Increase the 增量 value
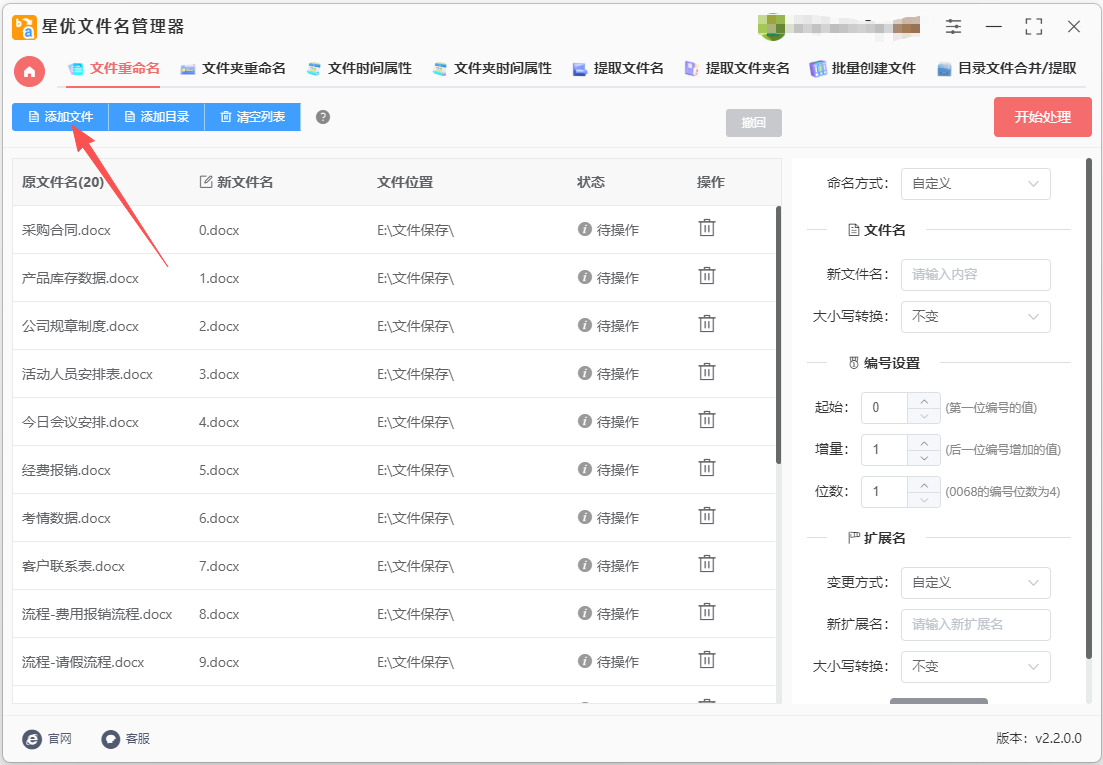 click(x=924, y=442)
